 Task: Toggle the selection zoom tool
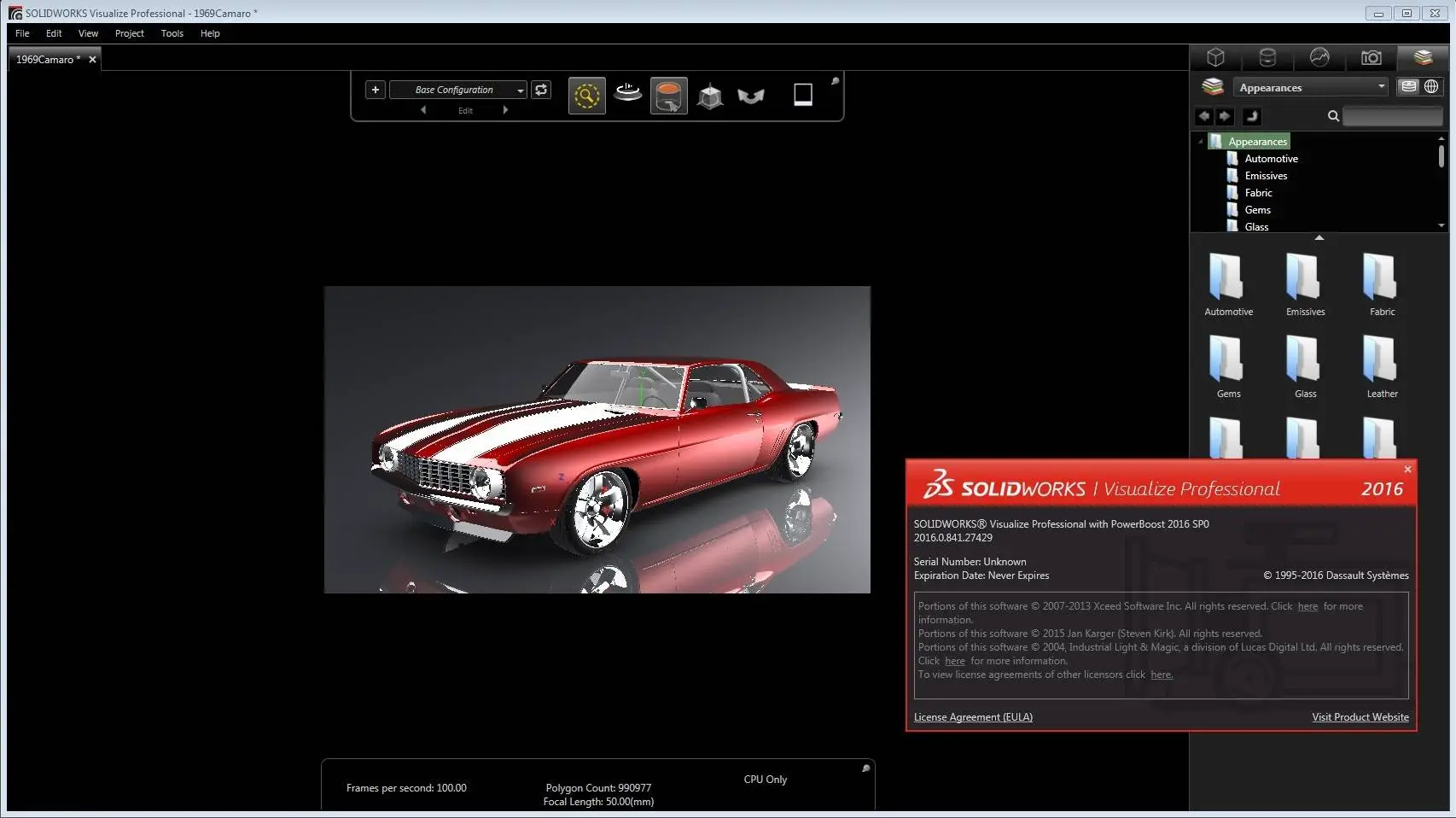[x=587, y=96]
